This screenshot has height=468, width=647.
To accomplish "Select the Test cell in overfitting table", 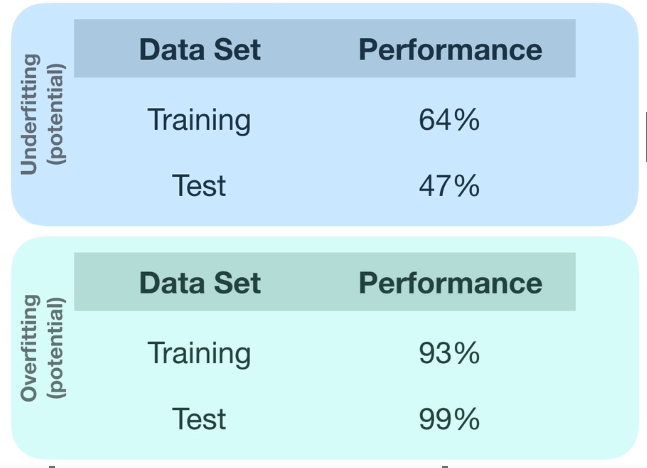I will coord(199,419).
